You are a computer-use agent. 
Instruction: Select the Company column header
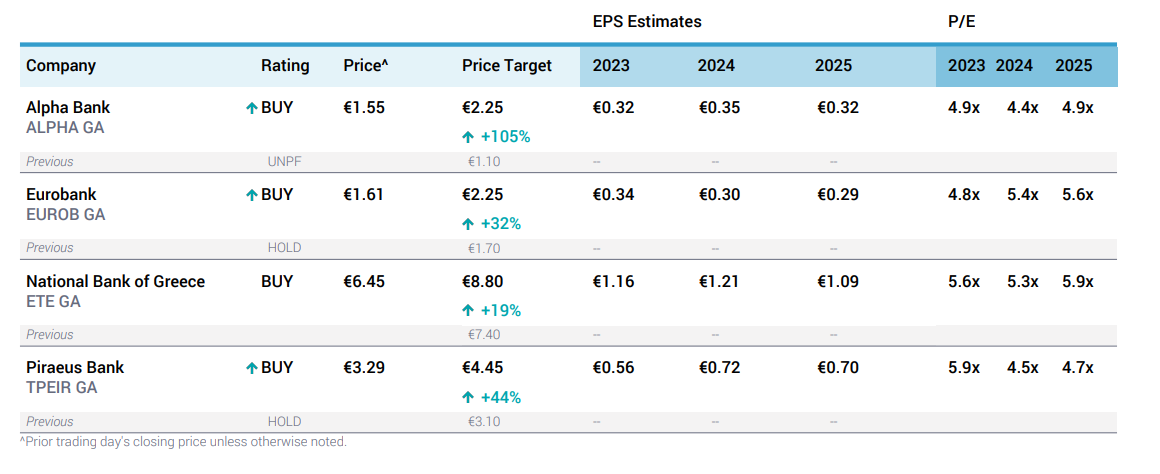point(61,66)
